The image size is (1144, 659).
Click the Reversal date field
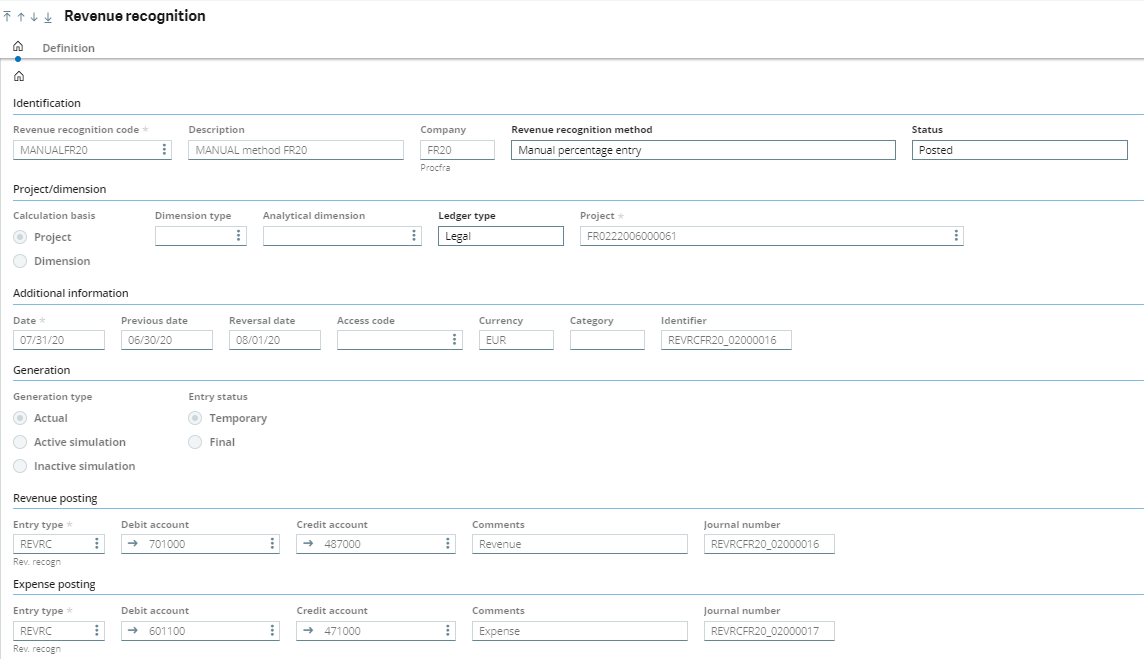[274, 340]
